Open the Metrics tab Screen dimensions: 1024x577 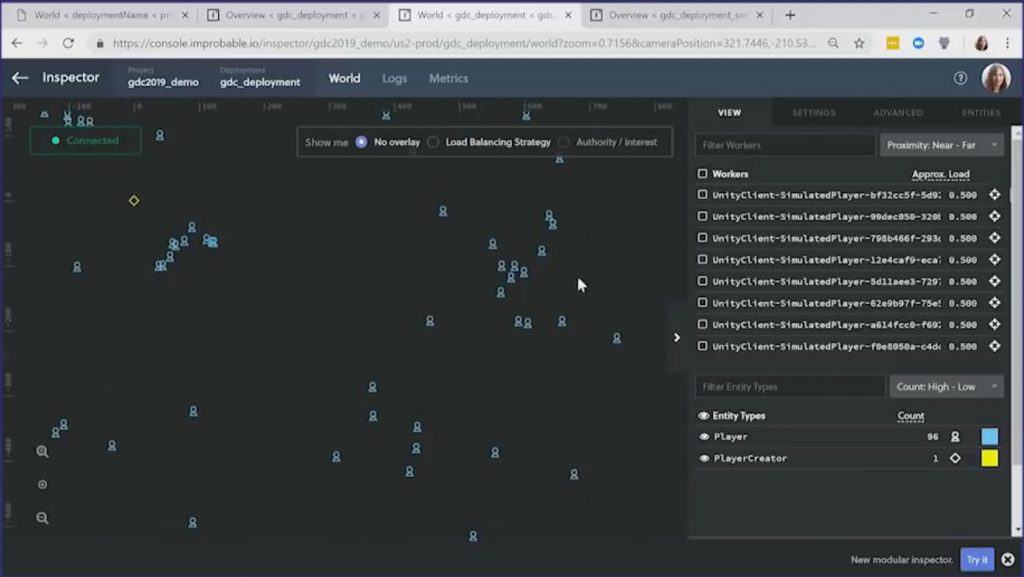[x=449, y=78]
